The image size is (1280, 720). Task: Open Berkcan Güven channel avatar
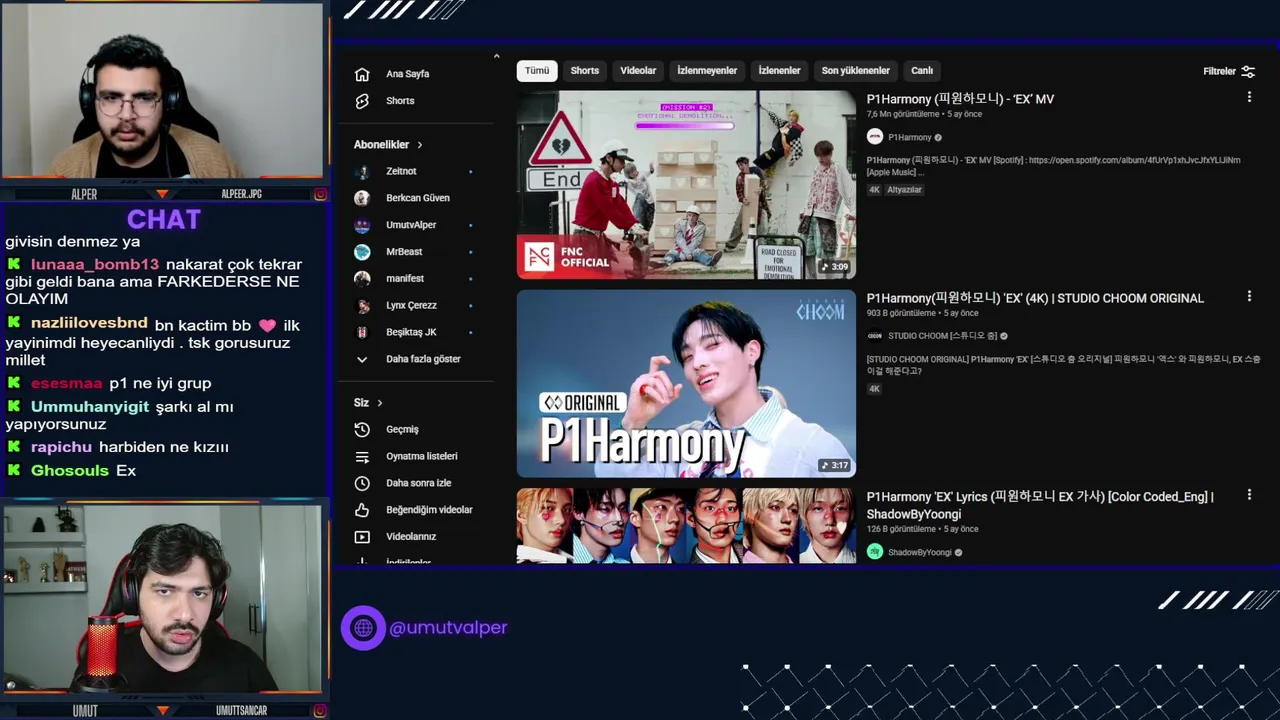point(362,198)
